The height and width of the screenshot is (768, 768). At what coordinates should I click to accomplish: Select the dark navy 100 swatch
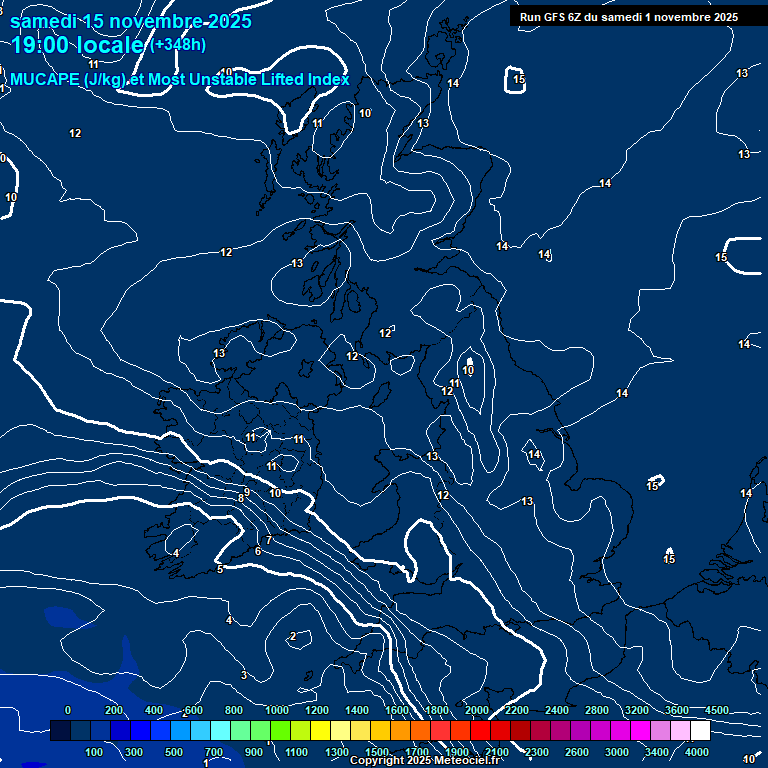tap(81, 730)
